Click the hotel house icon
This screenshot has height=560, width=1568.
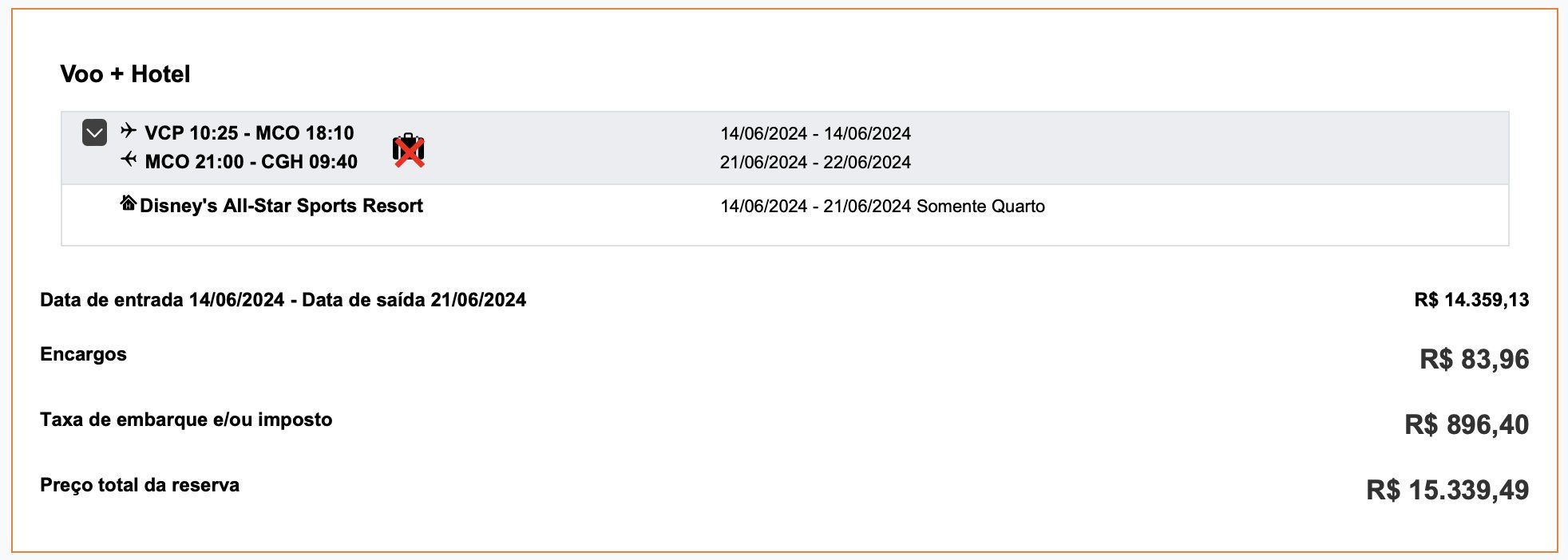point(128,203)
